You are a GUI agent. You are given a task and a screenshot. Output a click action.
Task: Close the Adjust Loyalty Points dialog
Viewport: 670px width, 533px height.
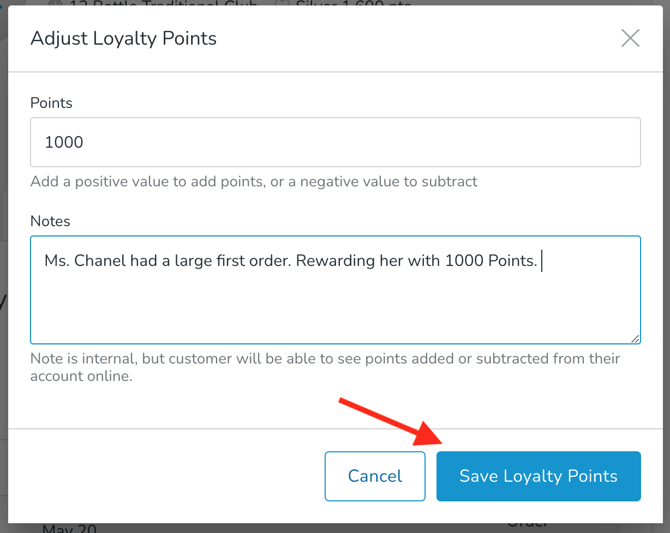pos(630,38)
